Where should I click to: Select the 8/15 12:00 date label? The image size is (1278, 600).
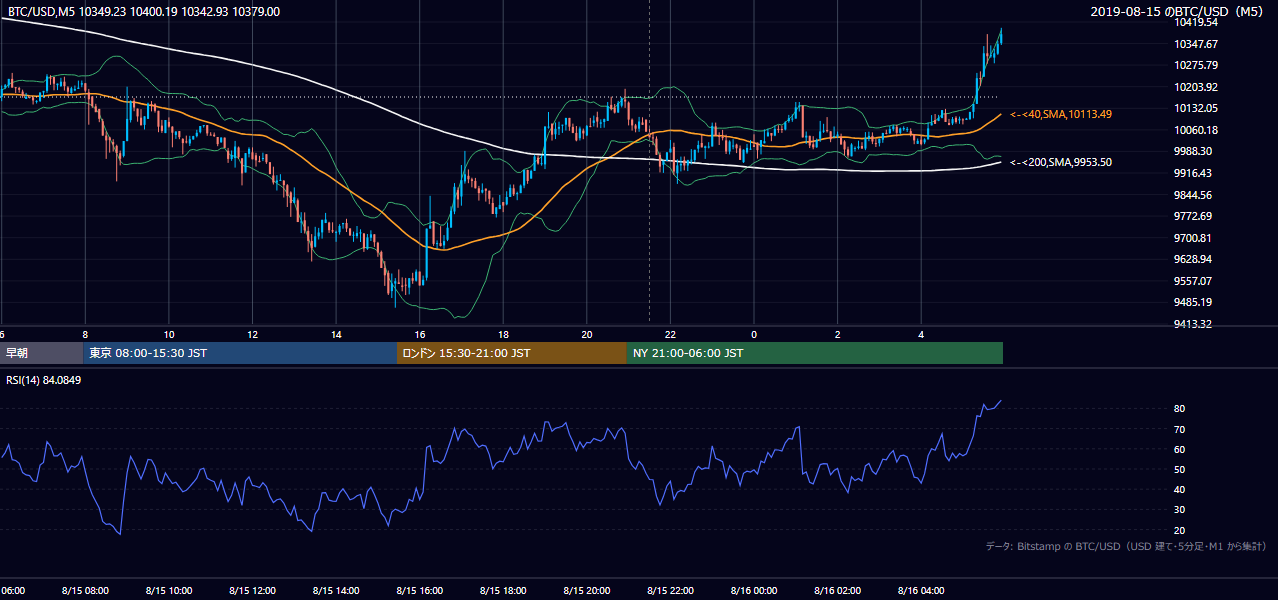[252, 590]
